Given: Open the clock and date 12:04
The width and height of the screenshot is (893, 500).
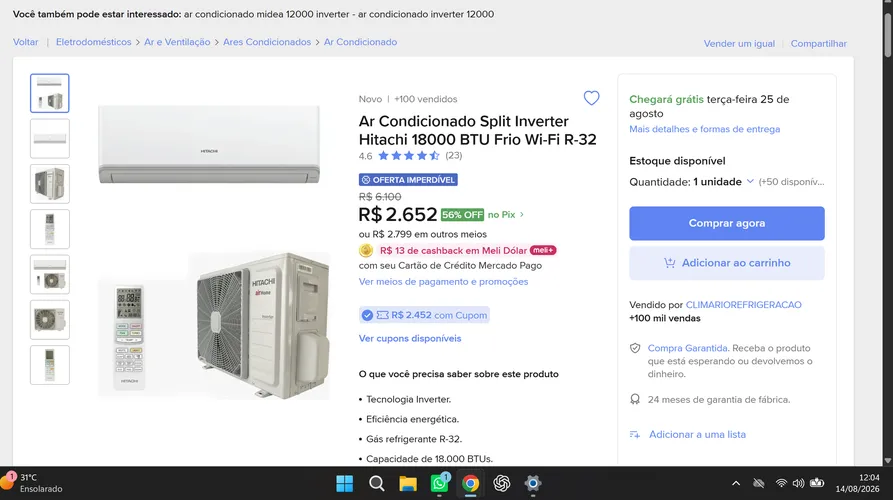Looking at the screenshot, I should click(x=857, y=483).
